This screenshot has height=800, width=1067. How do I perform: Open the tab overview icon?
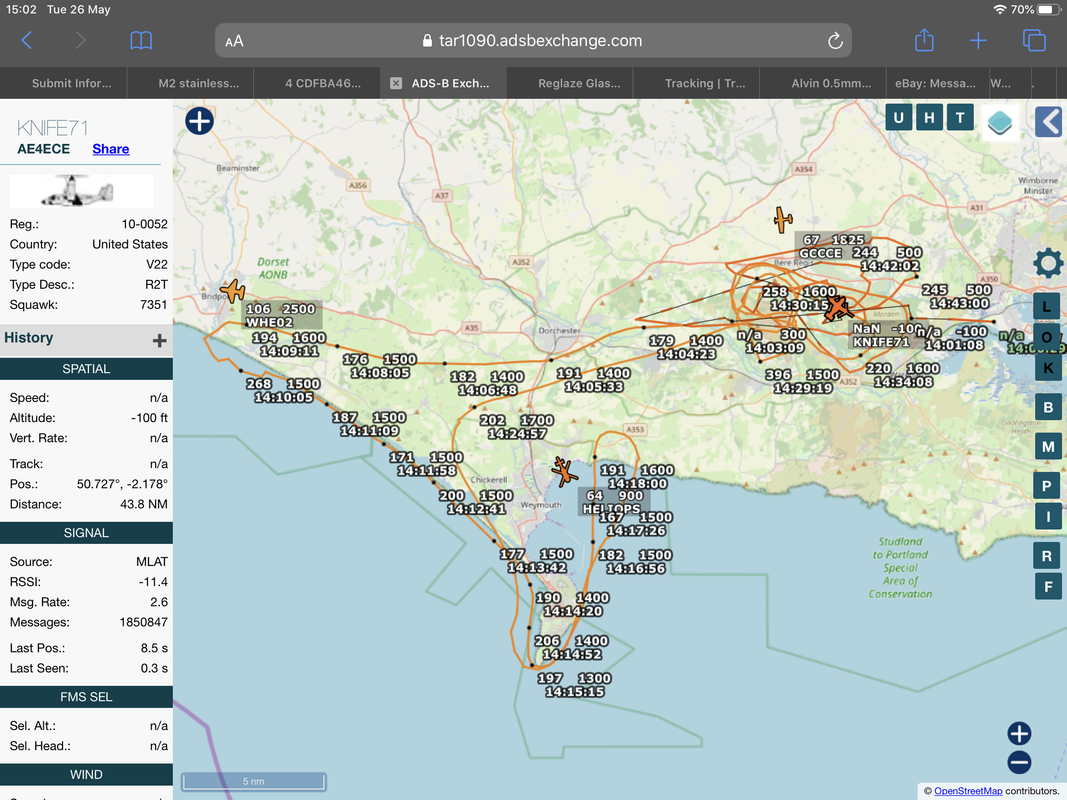pos(1034,40)
